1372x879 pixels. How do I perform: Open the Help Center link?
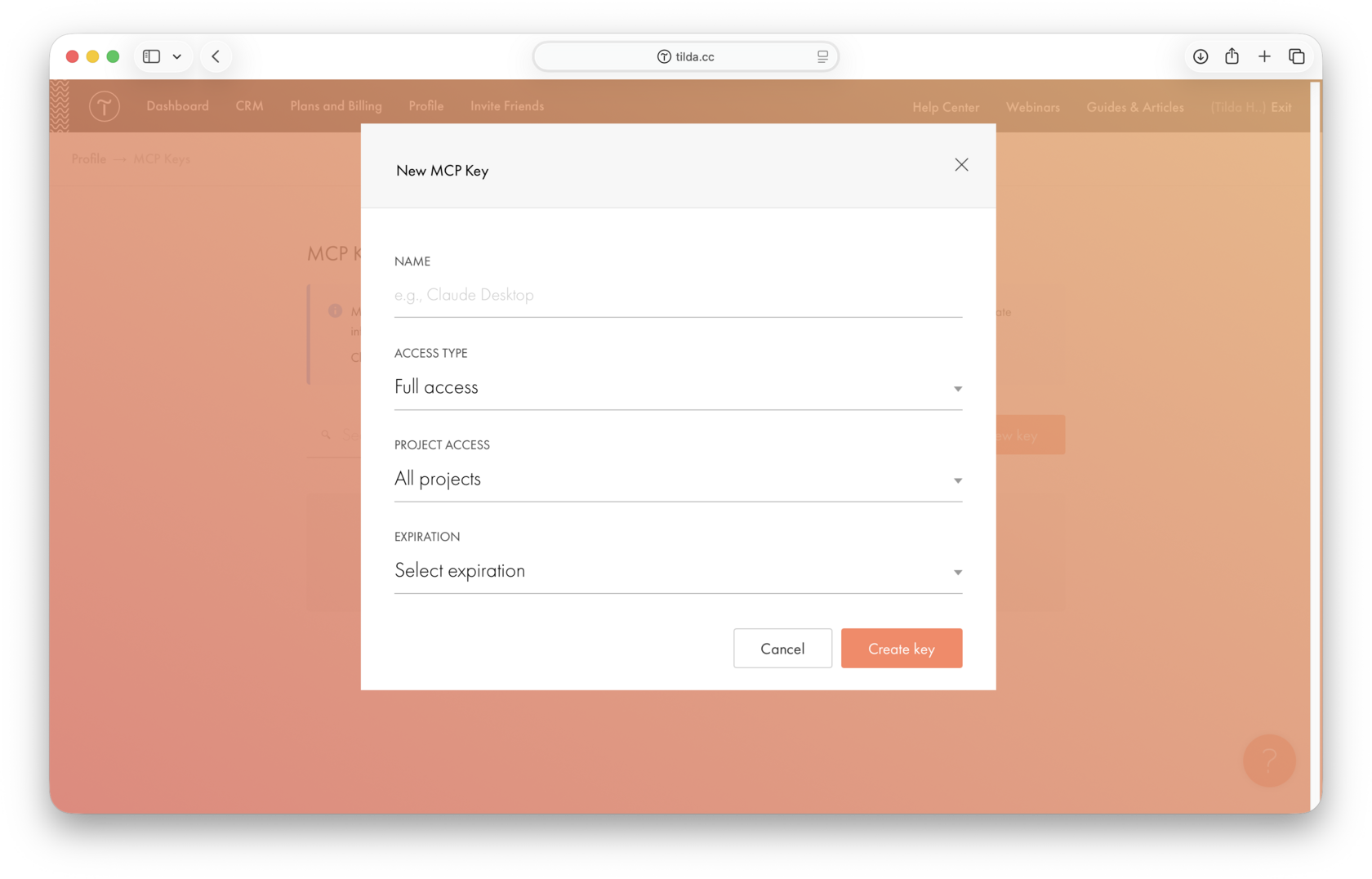(946, 107)
